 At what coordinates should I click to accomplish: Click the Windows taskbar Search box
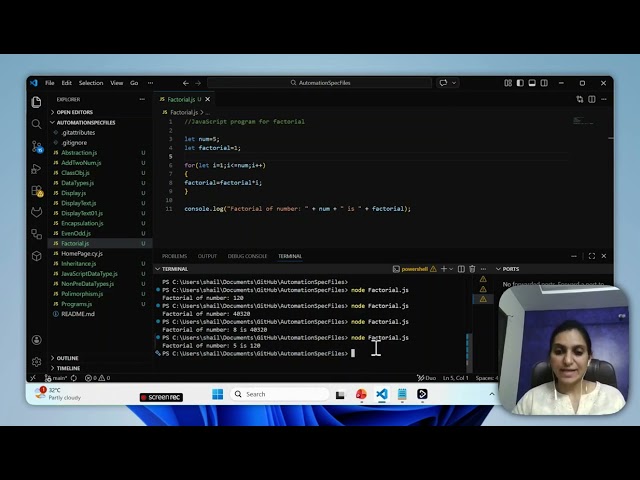(280, 394)
